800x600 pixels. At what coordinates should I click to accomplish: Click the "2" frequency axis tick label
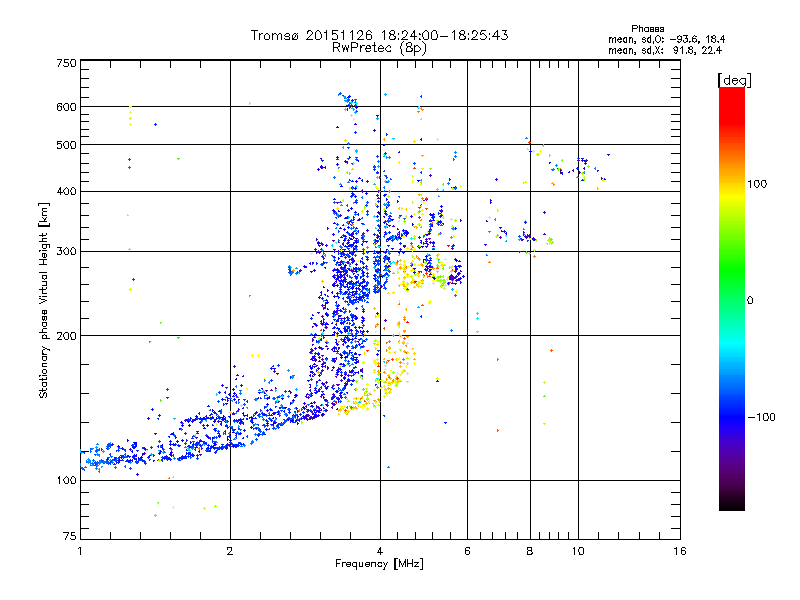pyautogui.click(x=230, y=551)
